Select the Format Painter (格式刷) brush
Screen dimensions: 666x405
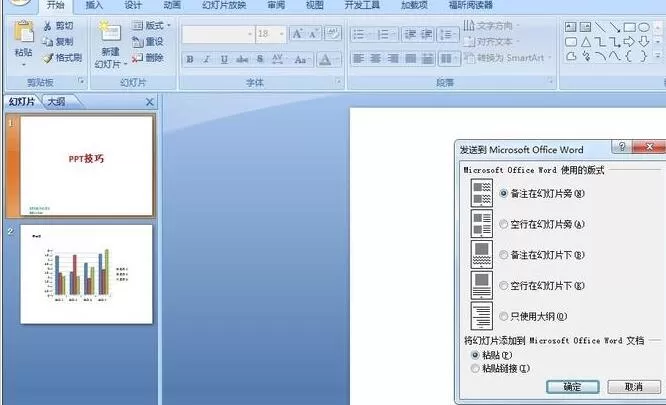(48, 58)
